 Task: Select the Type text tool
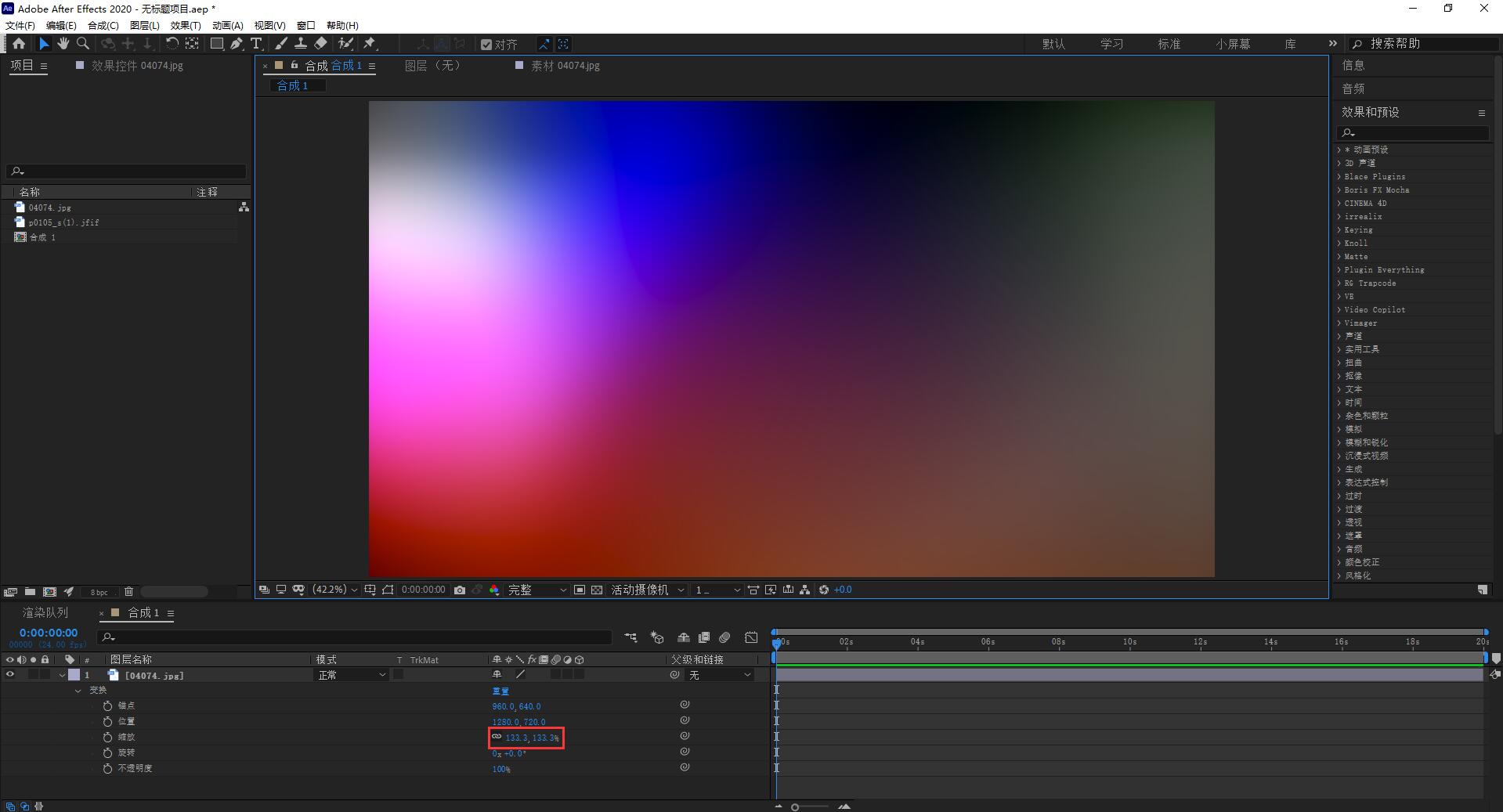[x=256, y=44]
